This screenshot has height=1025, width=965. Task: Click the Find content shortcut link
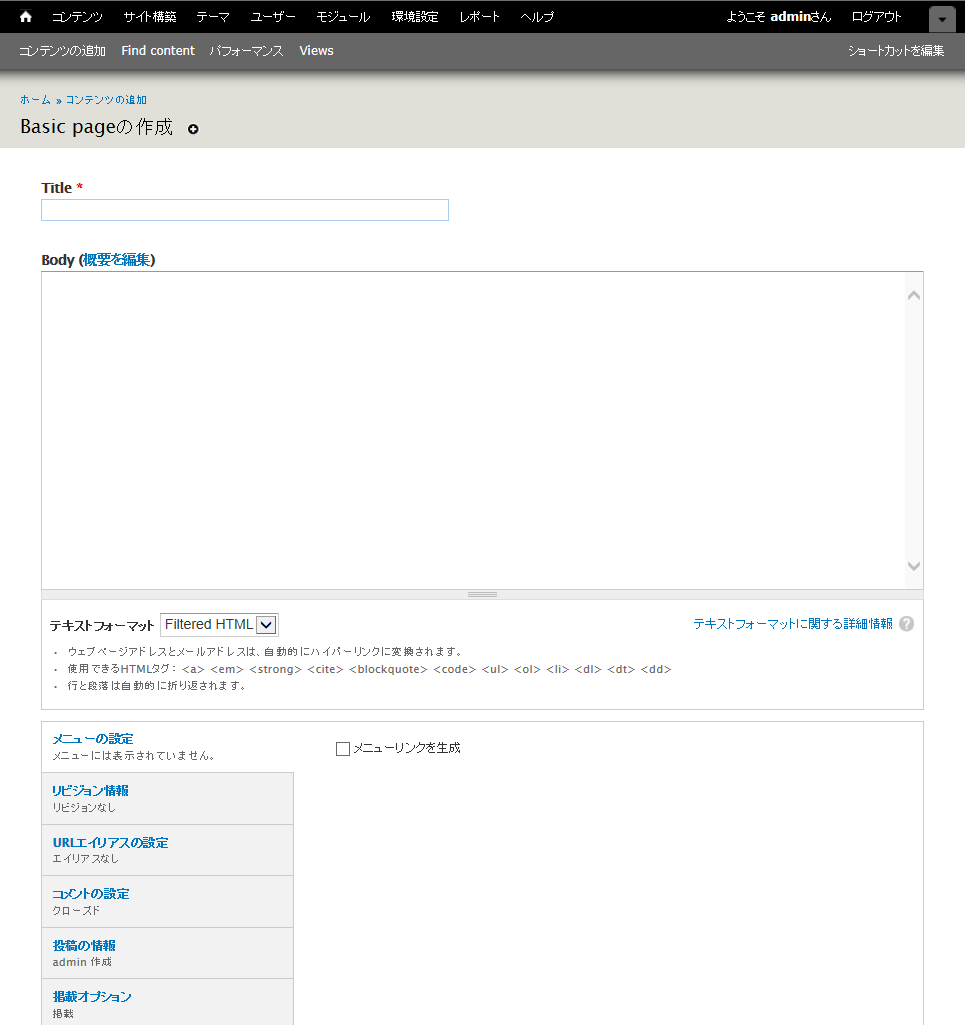158,51
